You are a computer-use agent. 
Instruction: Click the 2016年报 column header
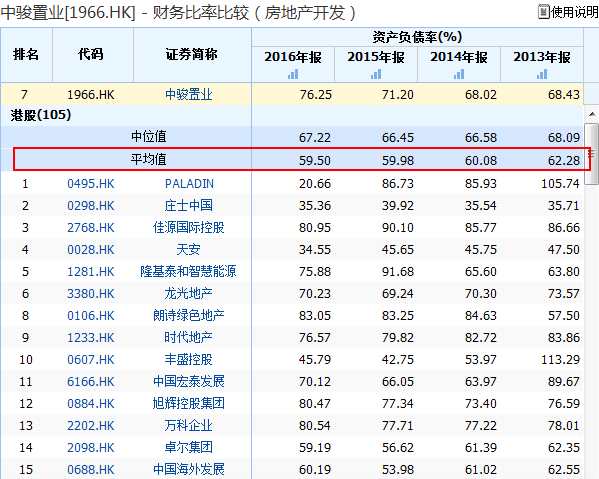pyautogui.click(x=293, y=57)
